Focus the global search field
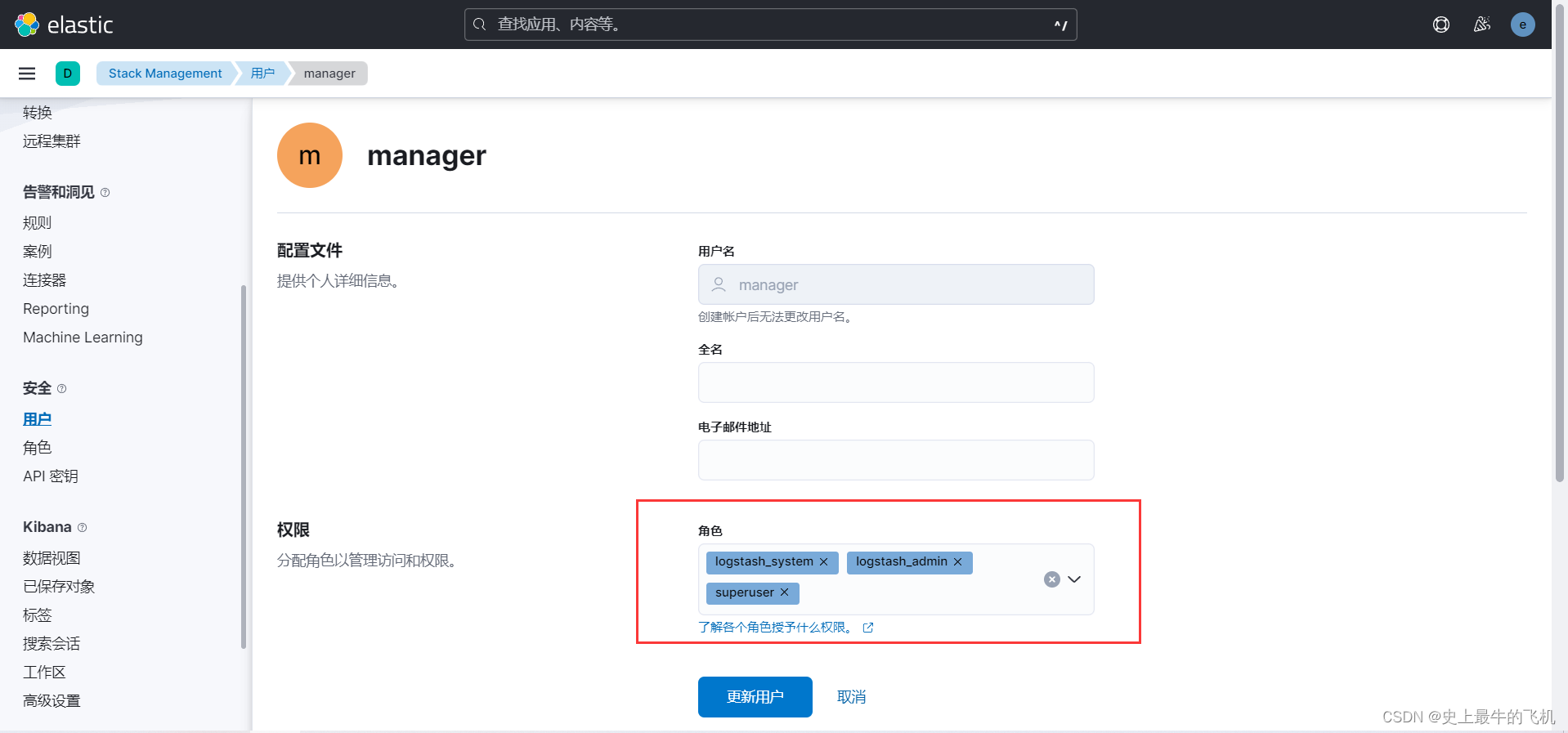The height and width of the screenshot is (733, 1568). (770, 25)
